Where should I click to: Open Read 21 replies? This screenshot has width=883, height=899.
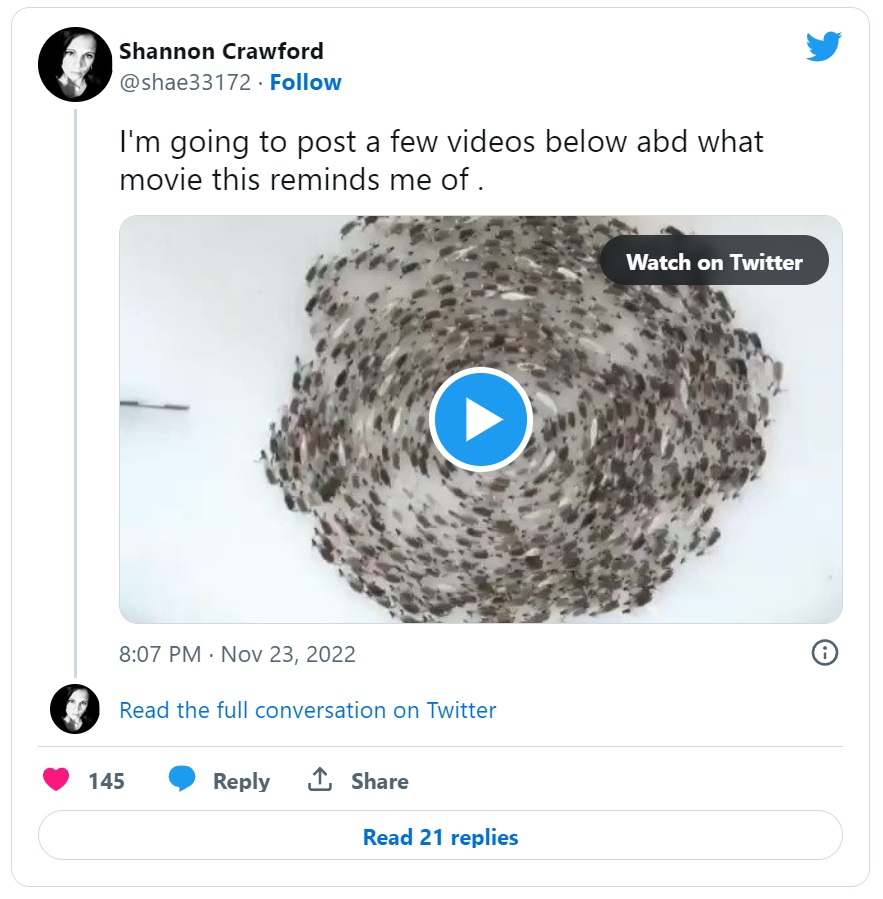(440, 836)
